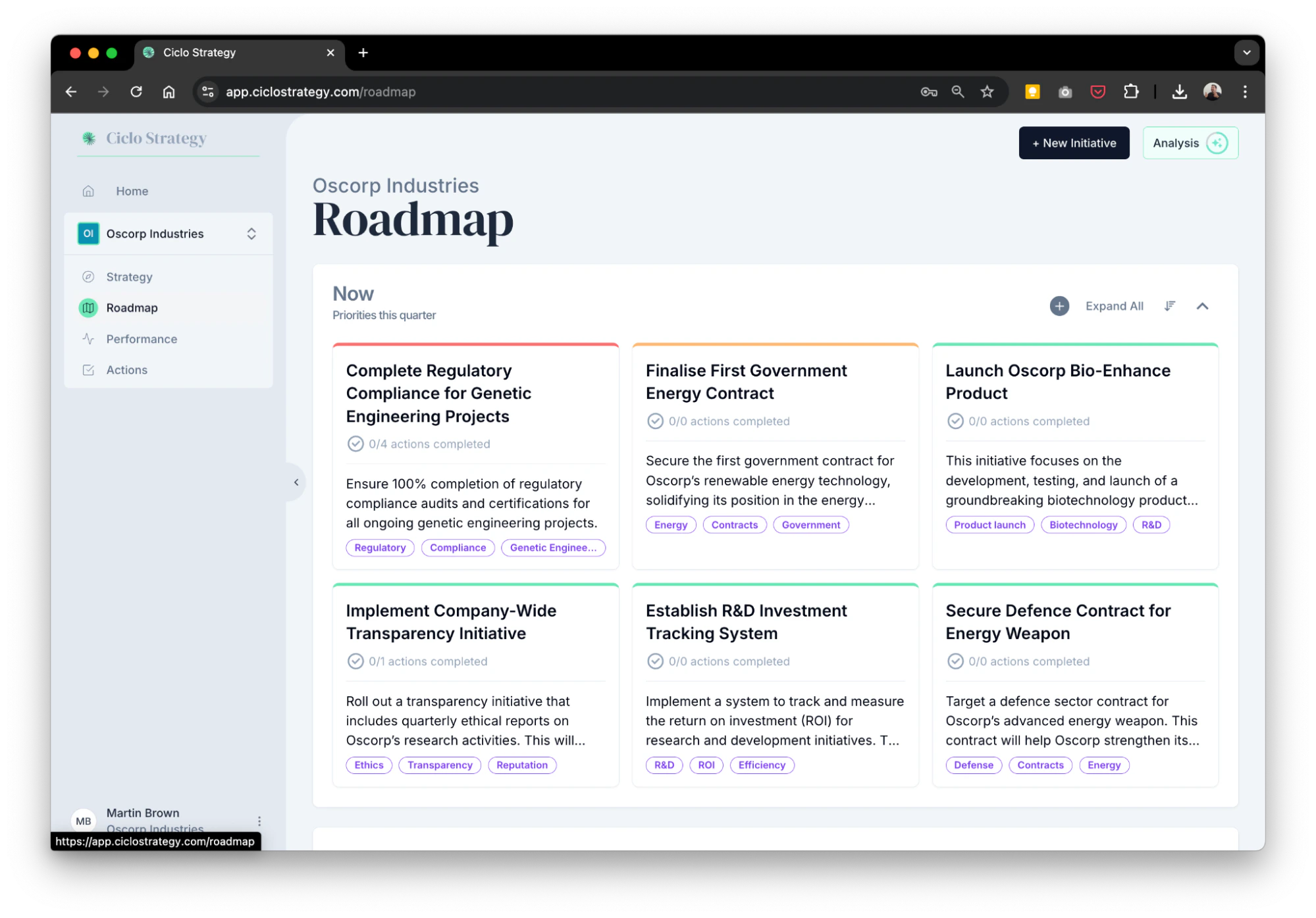Screen dimensions: 1316x918
Task: Click the Genetic Enginee... tag
Action: pyautogui.click(x=553, y=548)
